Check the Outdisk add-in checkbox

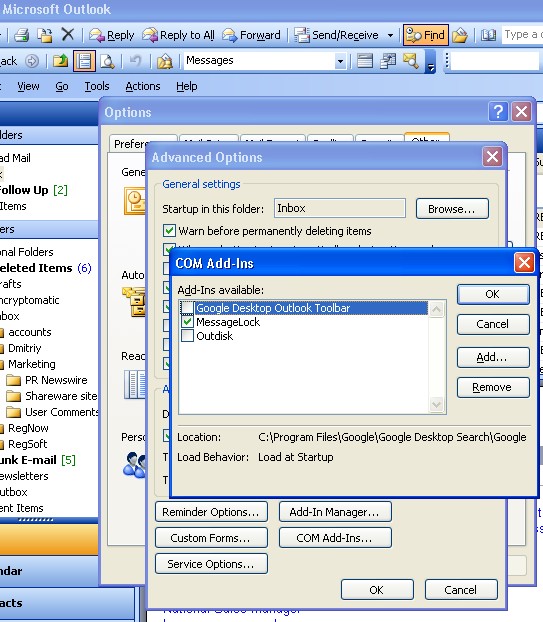tap(187, 336)
